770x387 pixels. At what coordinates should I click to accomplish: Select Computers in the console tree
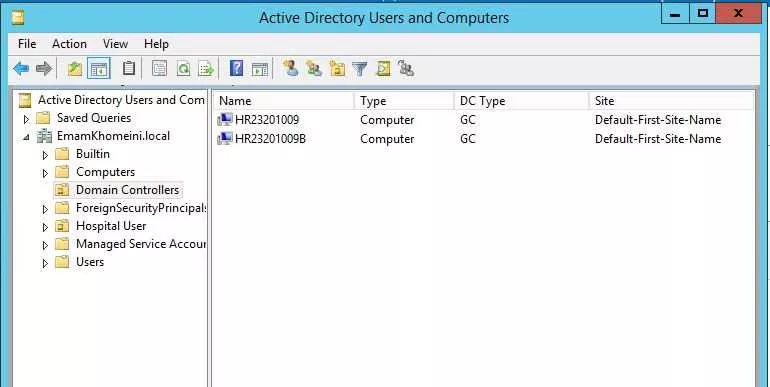click(105, 172)
